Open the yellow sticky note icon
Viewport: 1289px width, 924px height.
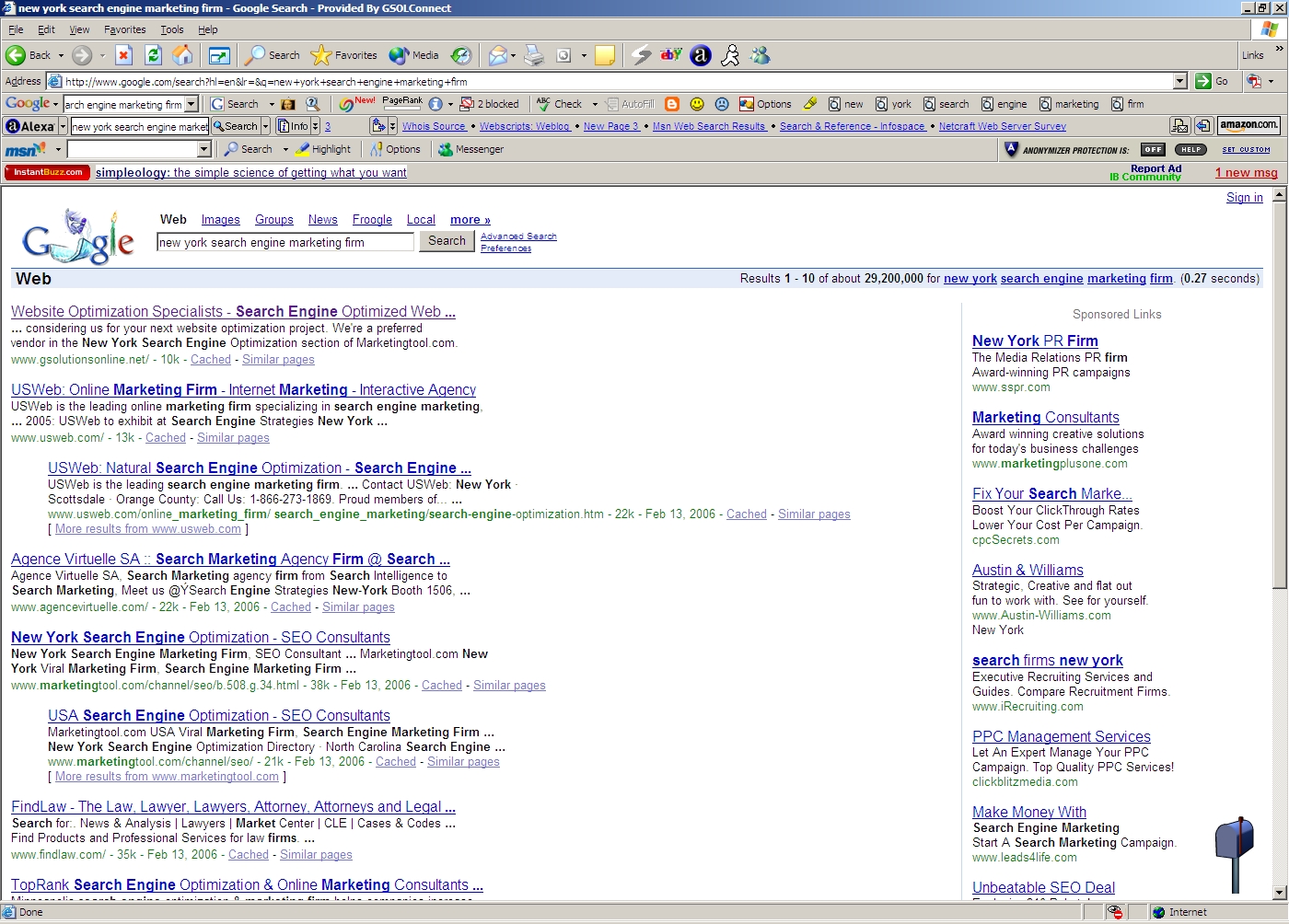tap(605, 55)
